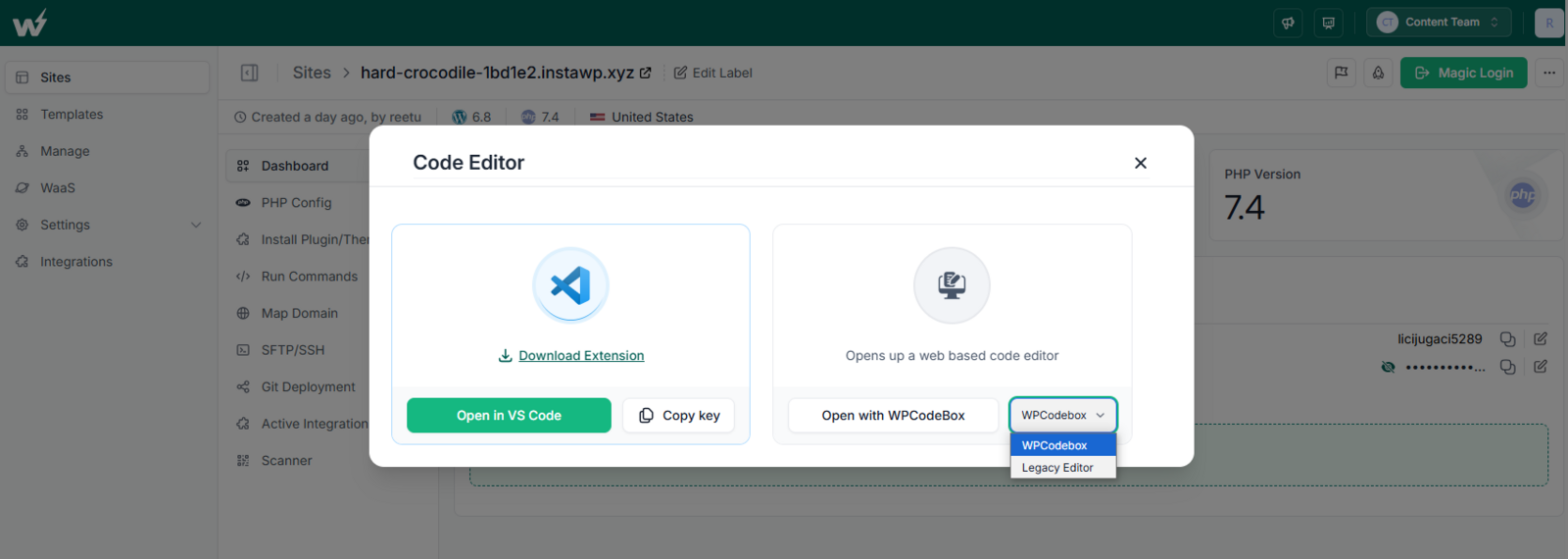This screenshot has width=1568, height=559.
Task: Select Dashboard in the site menu
Action: point(297,166)
